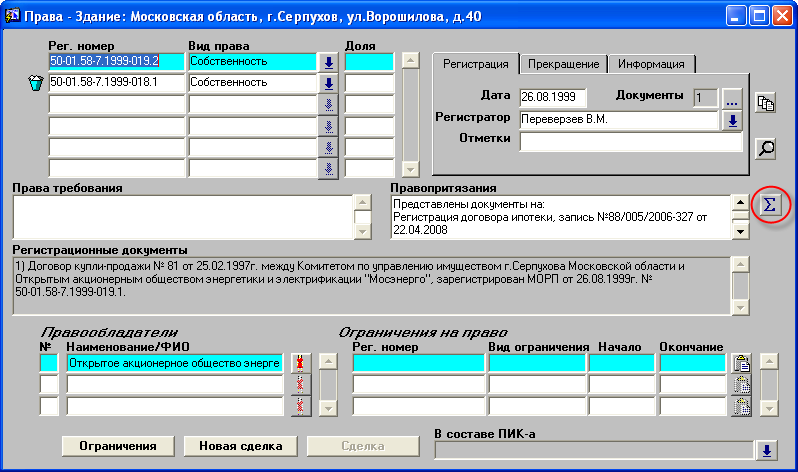The image size is (798, 472).
Task: Click the Ограничения button
Action: point(118,446)
